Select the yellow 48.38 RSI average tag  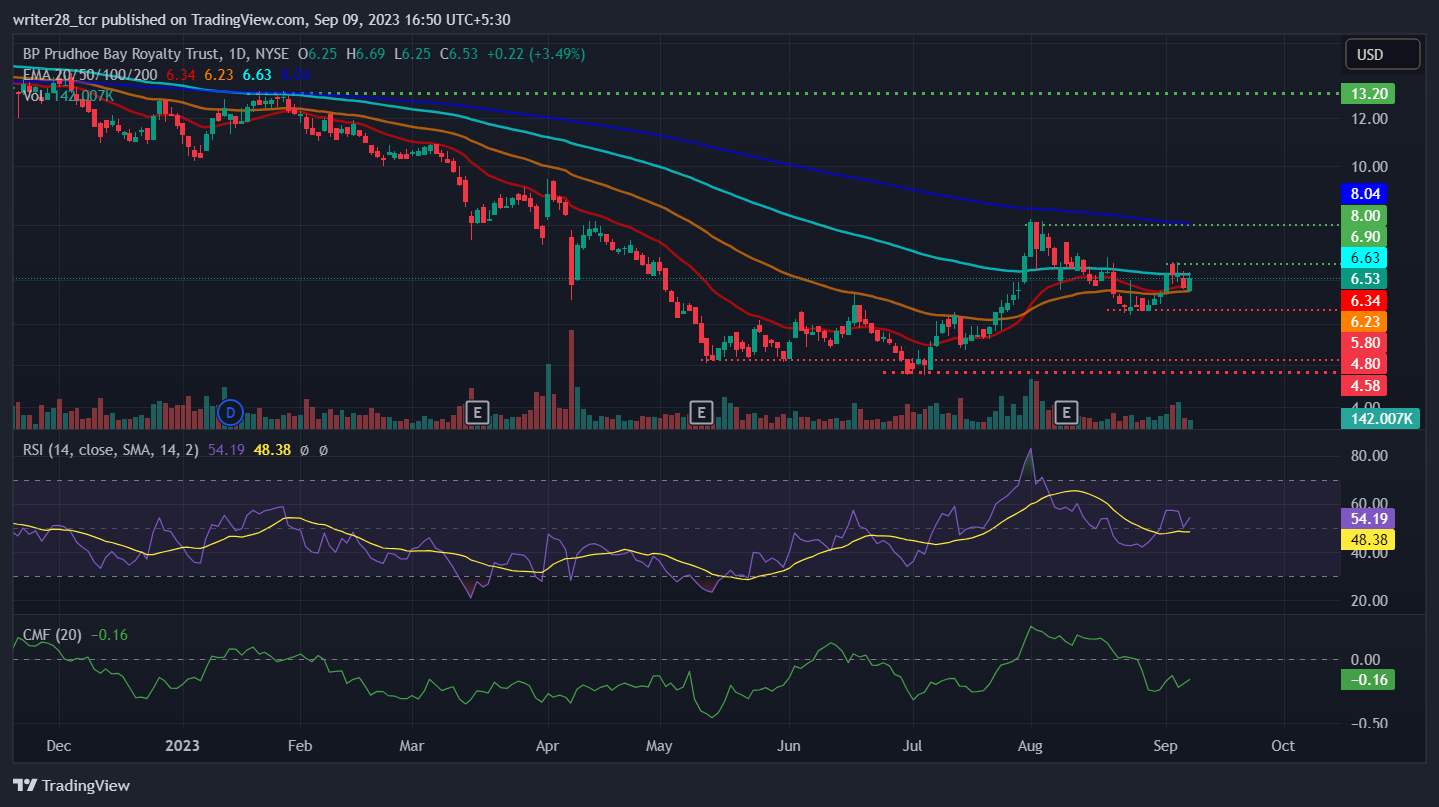[1366, 540]
